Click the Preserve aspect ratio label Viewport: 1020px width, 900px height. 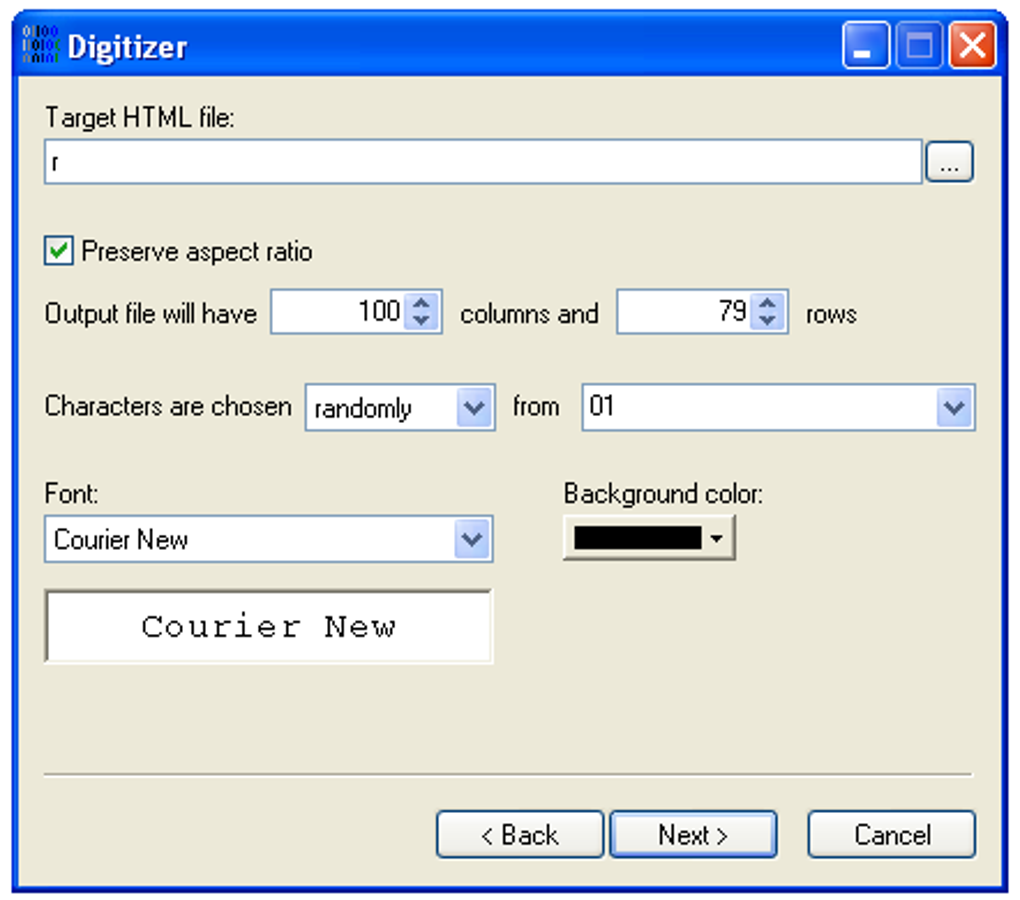[197, 251]
